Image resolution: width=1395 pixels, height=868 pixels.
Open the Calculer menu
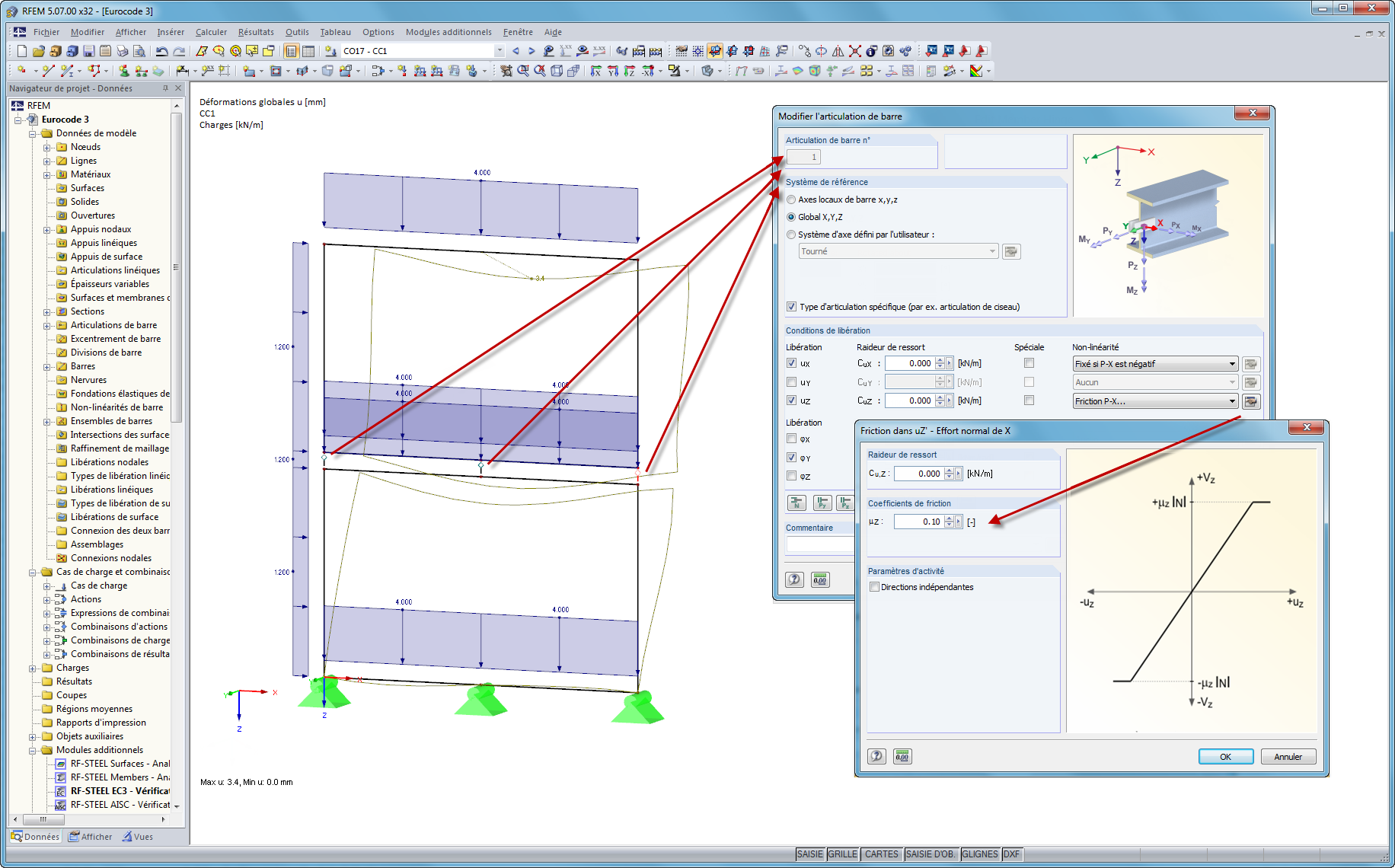[x=211, y=32]
